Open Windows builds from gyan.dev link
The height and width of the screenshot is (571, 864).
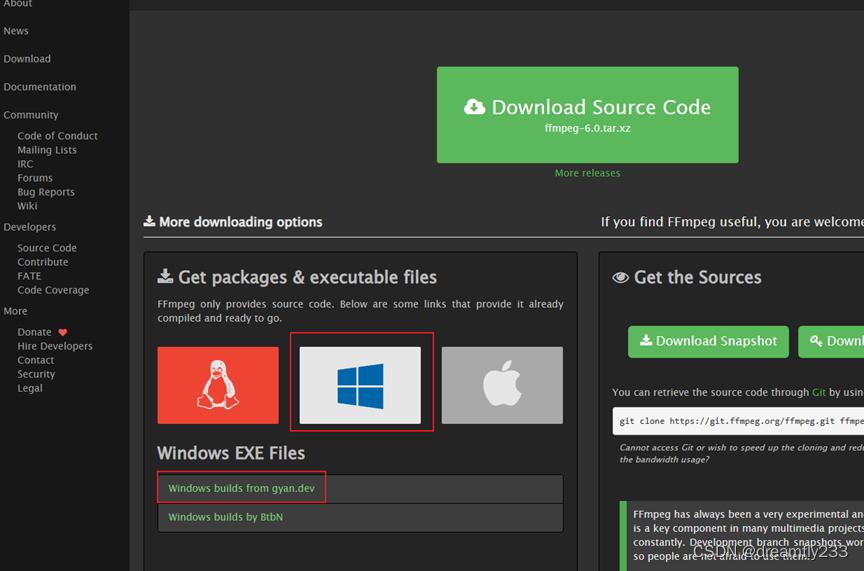241,488
